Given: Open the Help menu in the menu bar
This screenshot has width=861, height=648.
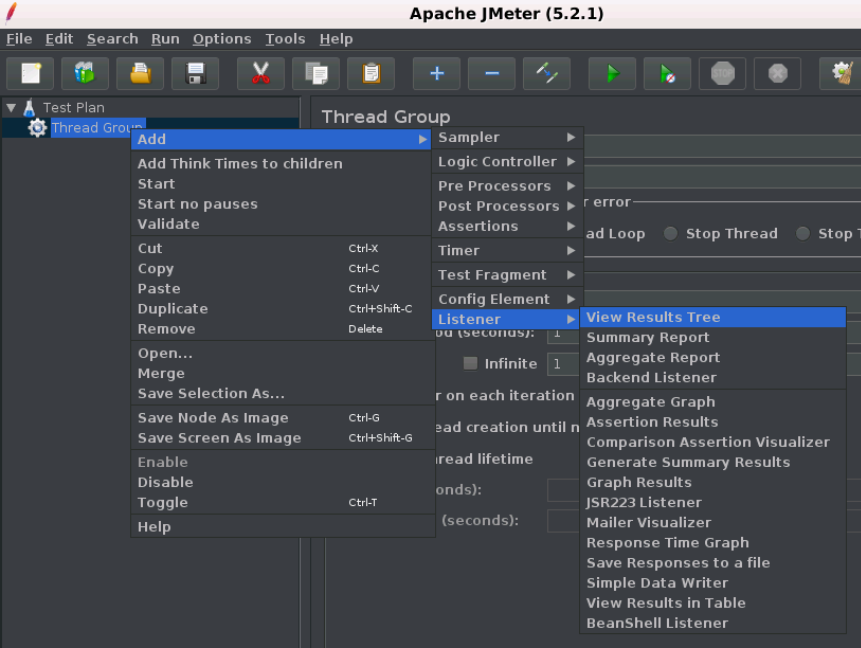Looking at the screenshot, I should 336,39.
